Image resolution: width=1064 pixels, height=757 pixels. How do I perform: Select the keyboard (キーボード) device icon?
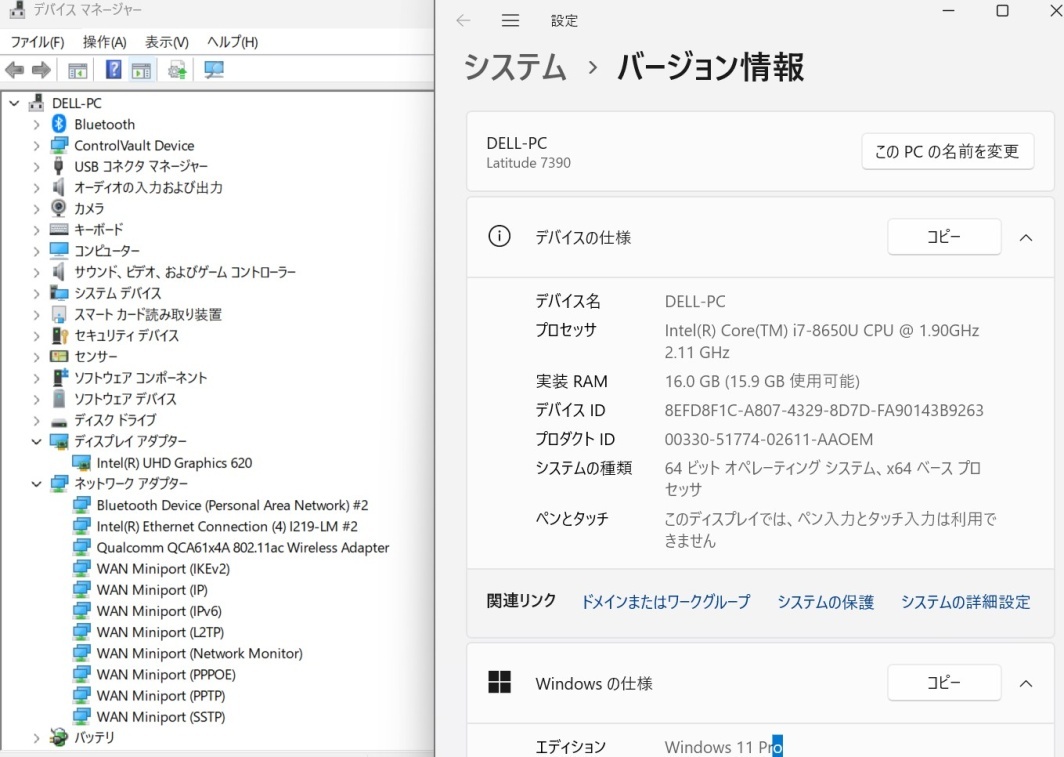pyautogui.click(x=59, y=229)
